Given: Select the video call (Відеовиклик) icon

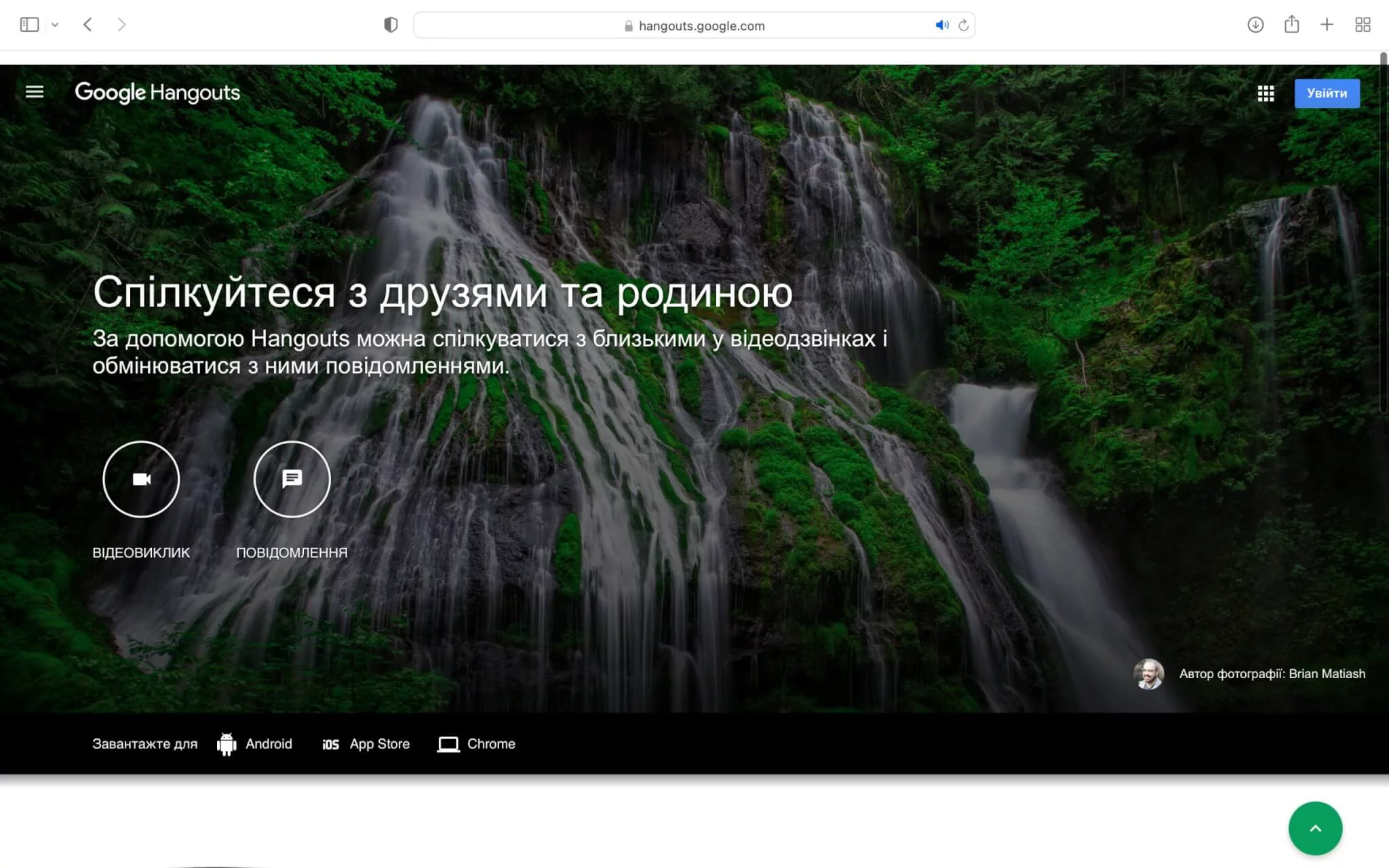Looking at the screenshot, I should click(141, 479).
